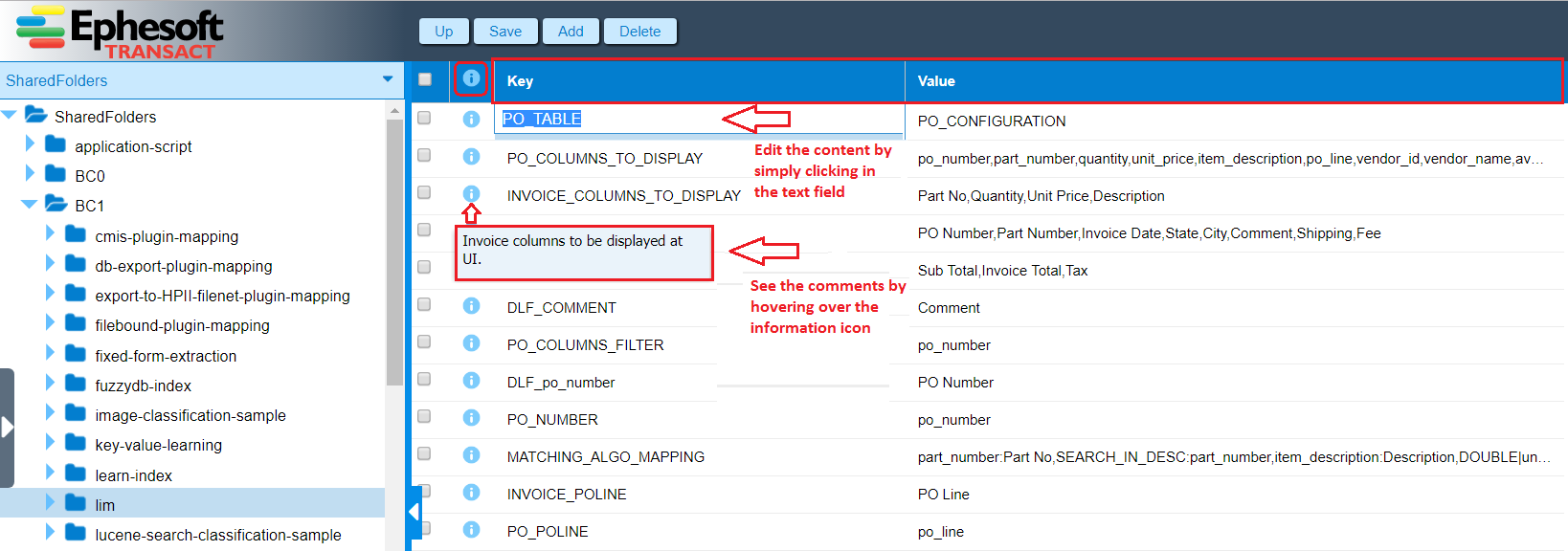Click info icon for INVOICE_POLINE row
This screenshot has width=1568, height=551.
(x=471, y=492)
